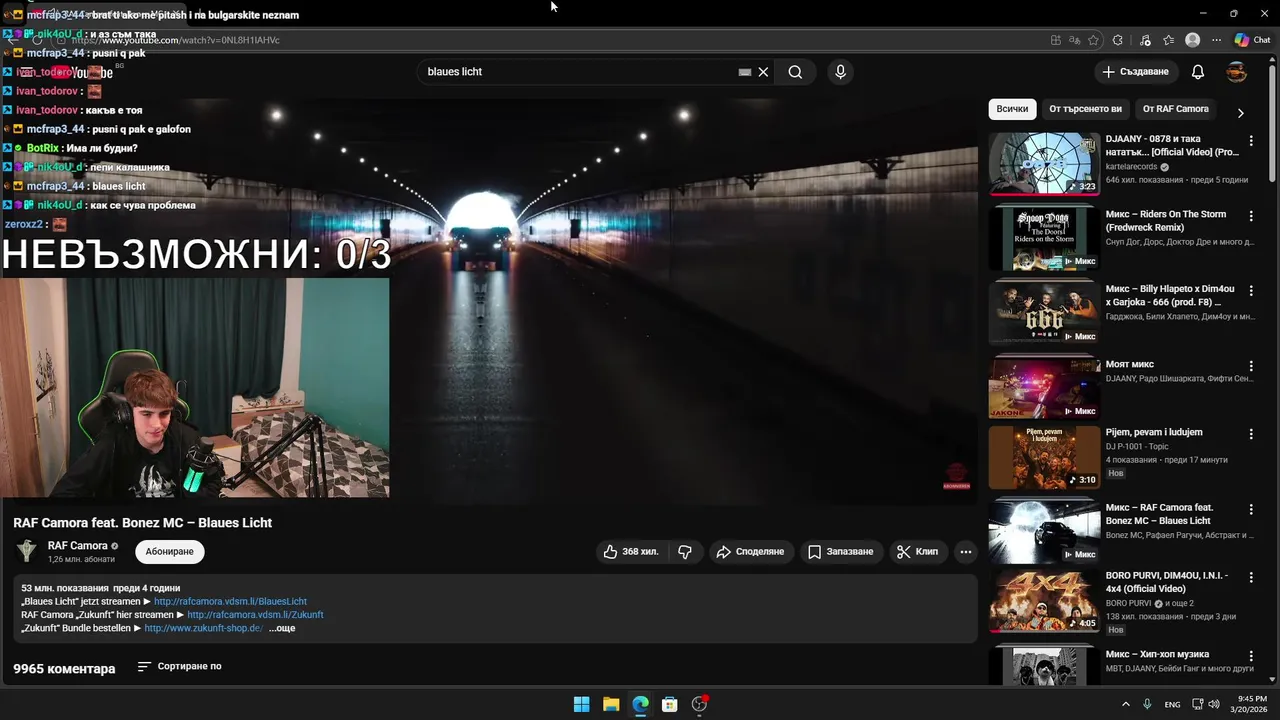Dislike the video with thumbs-down icon

[x=685, y=551]
